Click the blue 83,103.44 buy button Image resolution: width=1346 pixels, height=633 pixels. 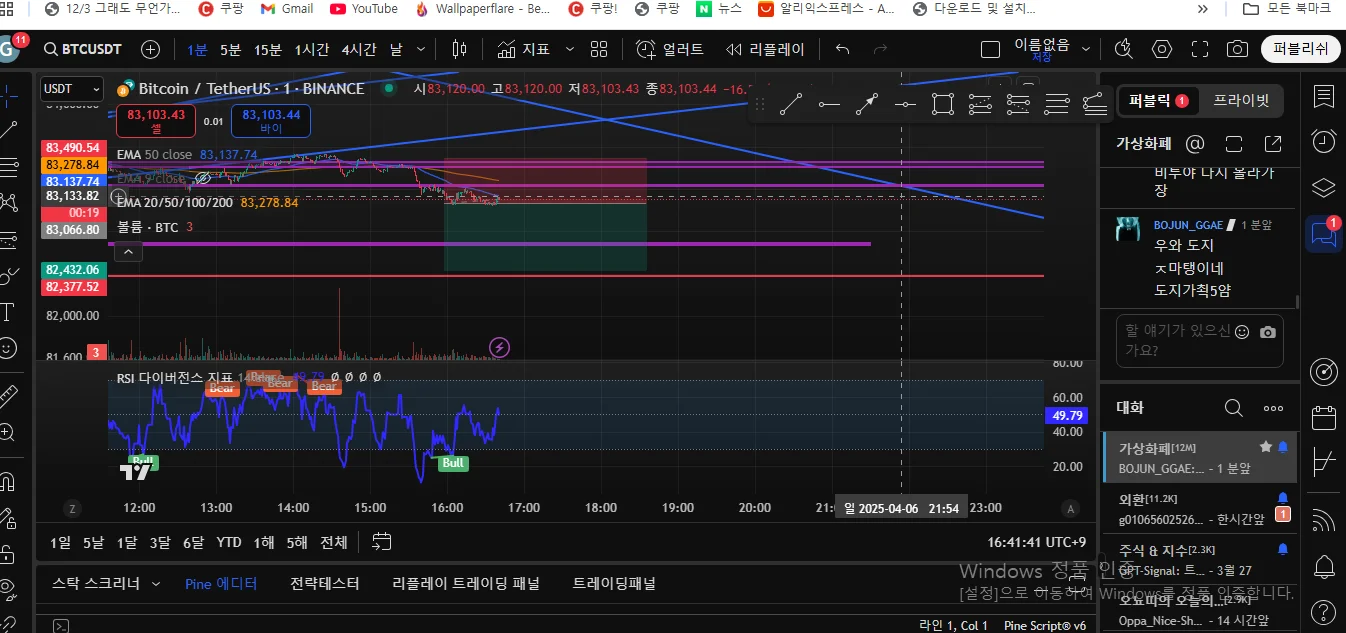(271, 121)
